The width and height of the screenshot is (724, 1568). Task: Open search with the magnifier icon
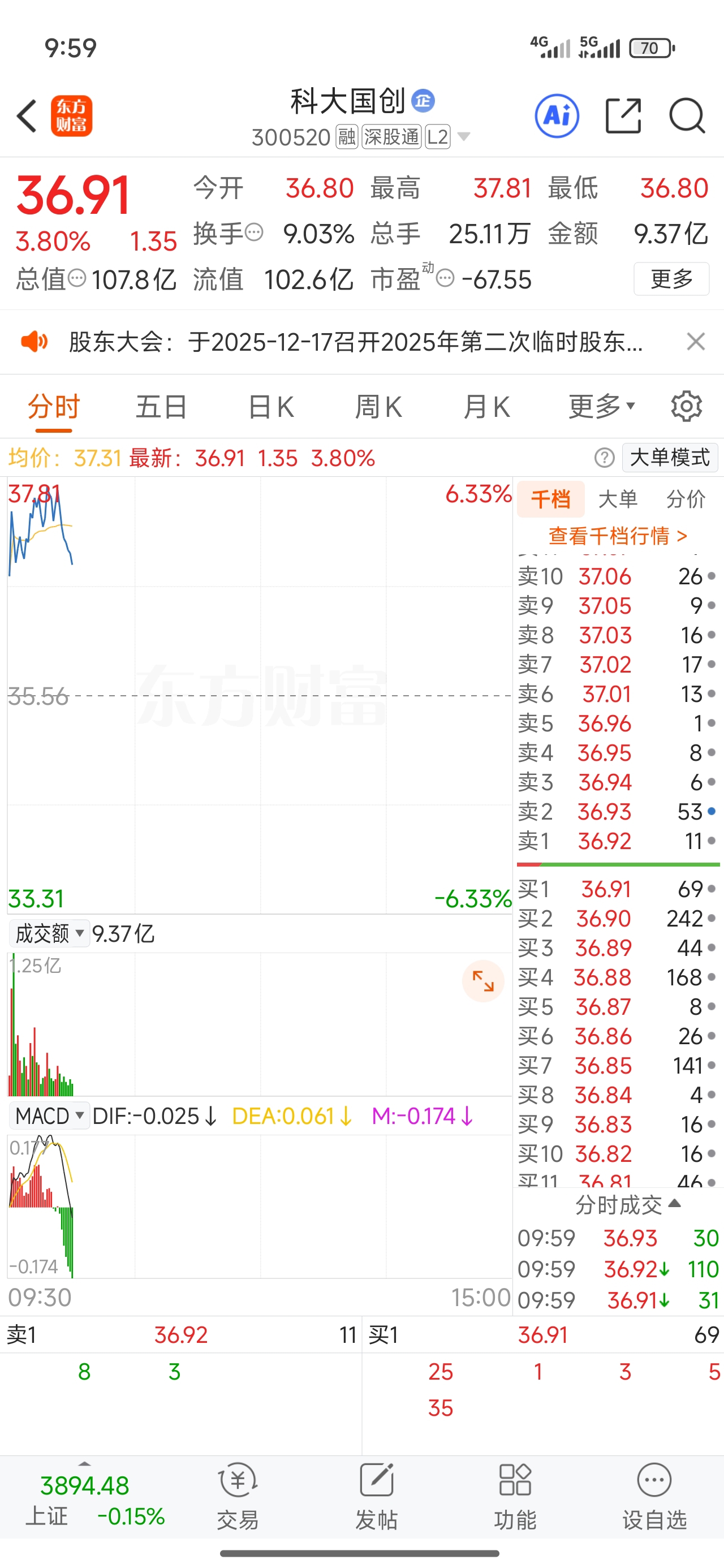pos(687,115)
